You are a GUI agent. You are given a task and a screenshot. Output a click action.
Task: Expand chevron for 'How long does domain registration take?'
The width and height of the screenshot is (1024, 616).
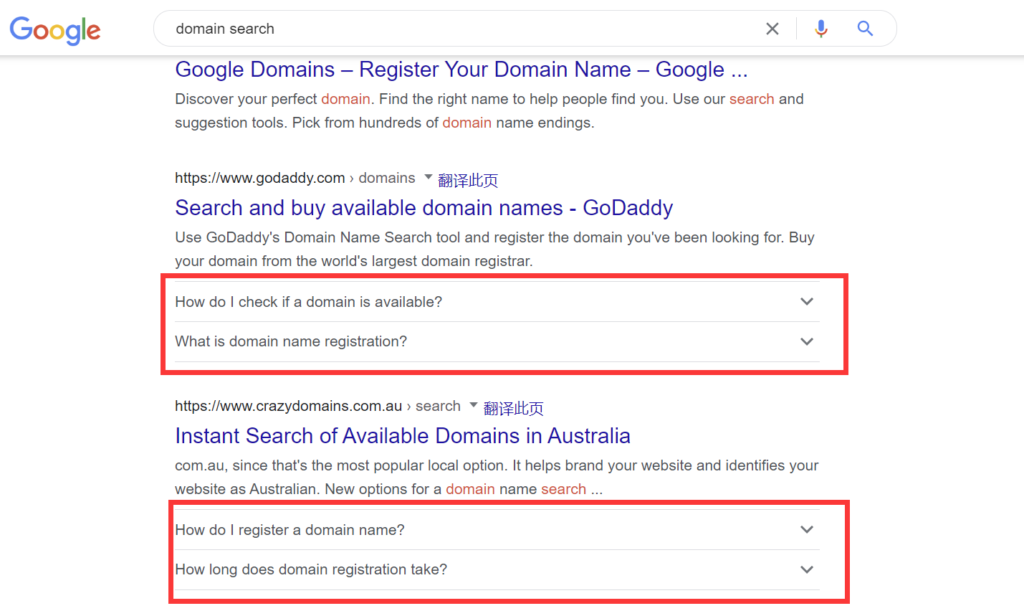click(x=807, y=570)
